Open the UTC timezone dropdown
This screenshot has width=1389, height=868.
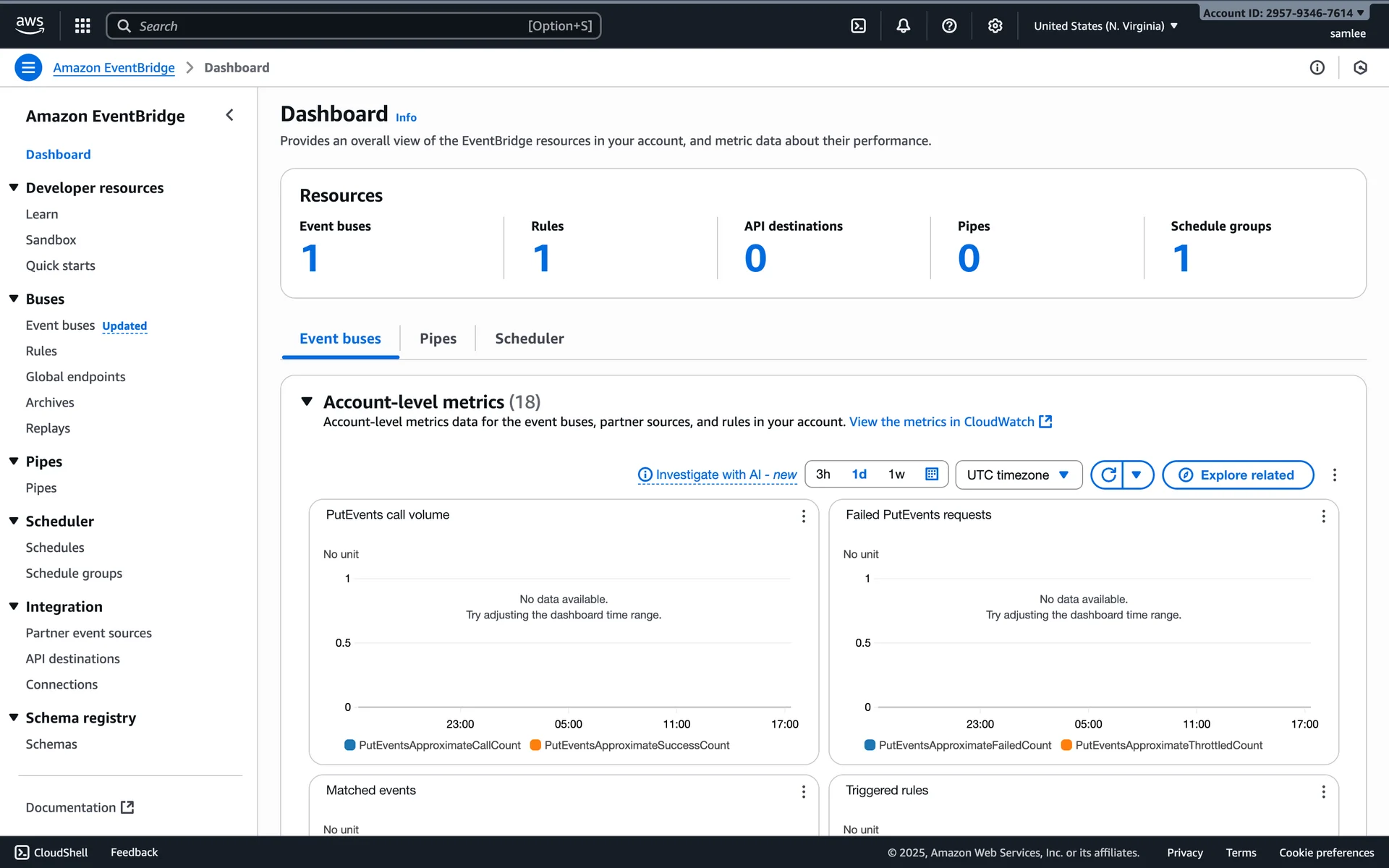pos(1018,475)
